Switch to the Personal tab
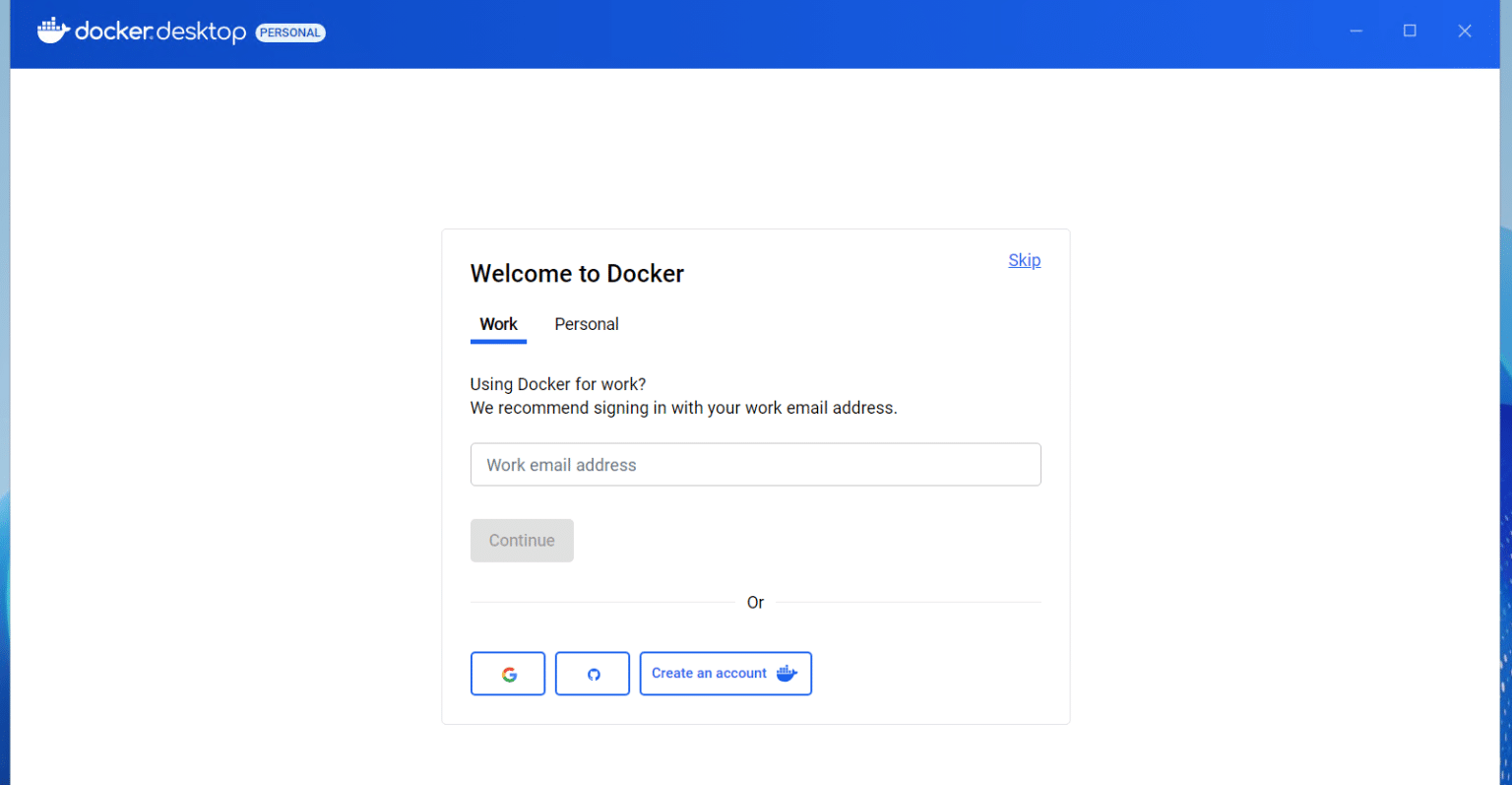Screen dimensions: 1512x785 click(x=587, y=324)
